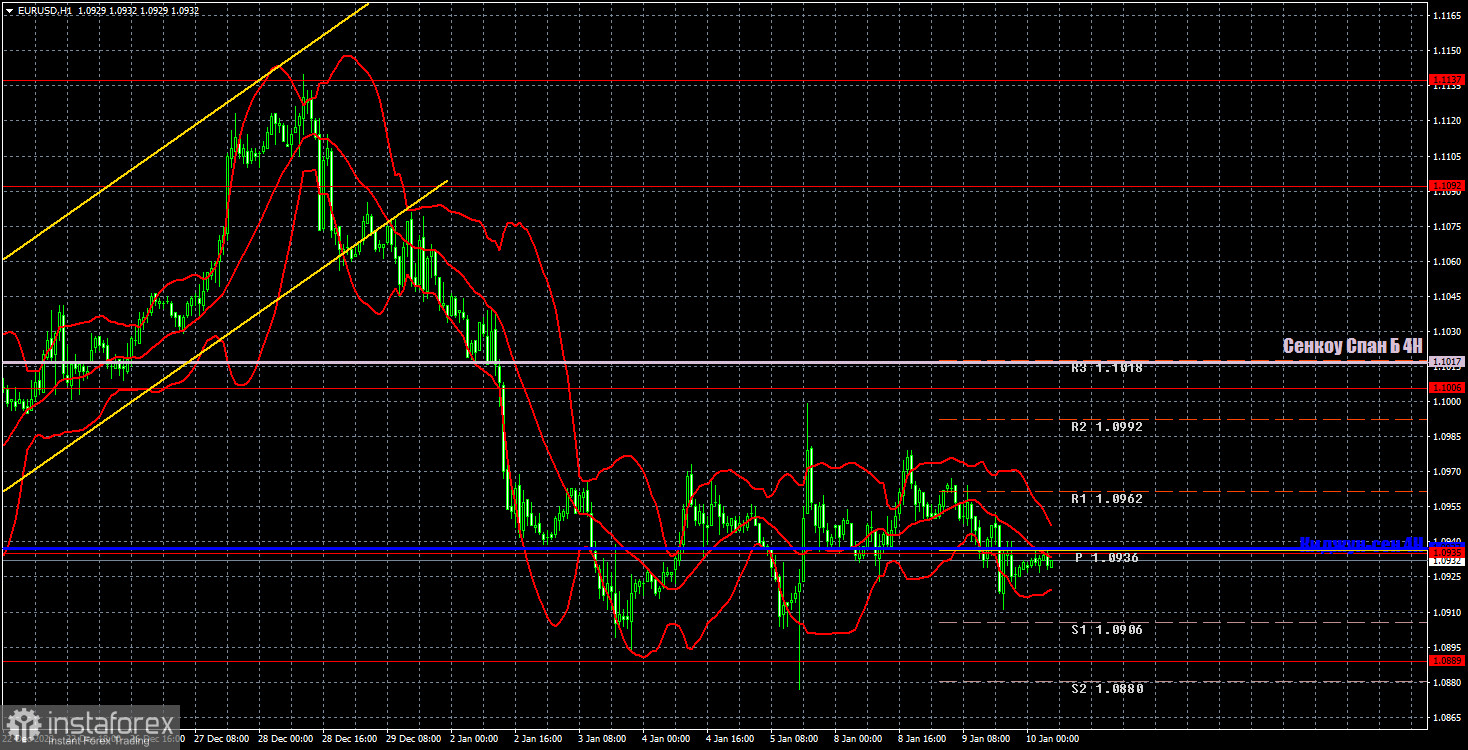This screenshot has width=1468, height=750.
Task: Click the EURUSD,H1 chart title text
Action: coord(44,10)
